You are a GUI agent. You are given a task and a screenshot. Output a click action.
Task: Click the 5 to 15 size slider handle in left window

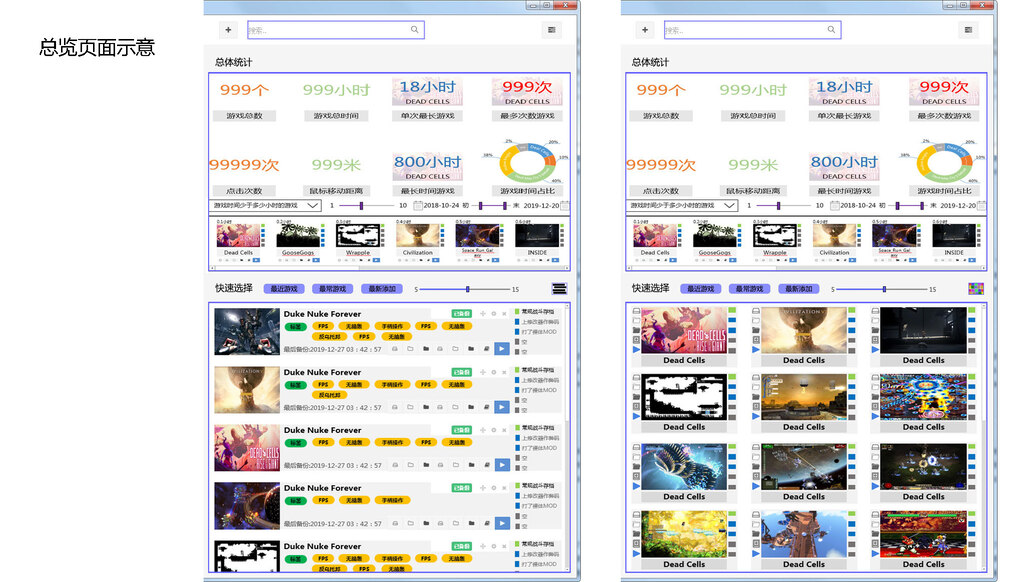point(467,289)
